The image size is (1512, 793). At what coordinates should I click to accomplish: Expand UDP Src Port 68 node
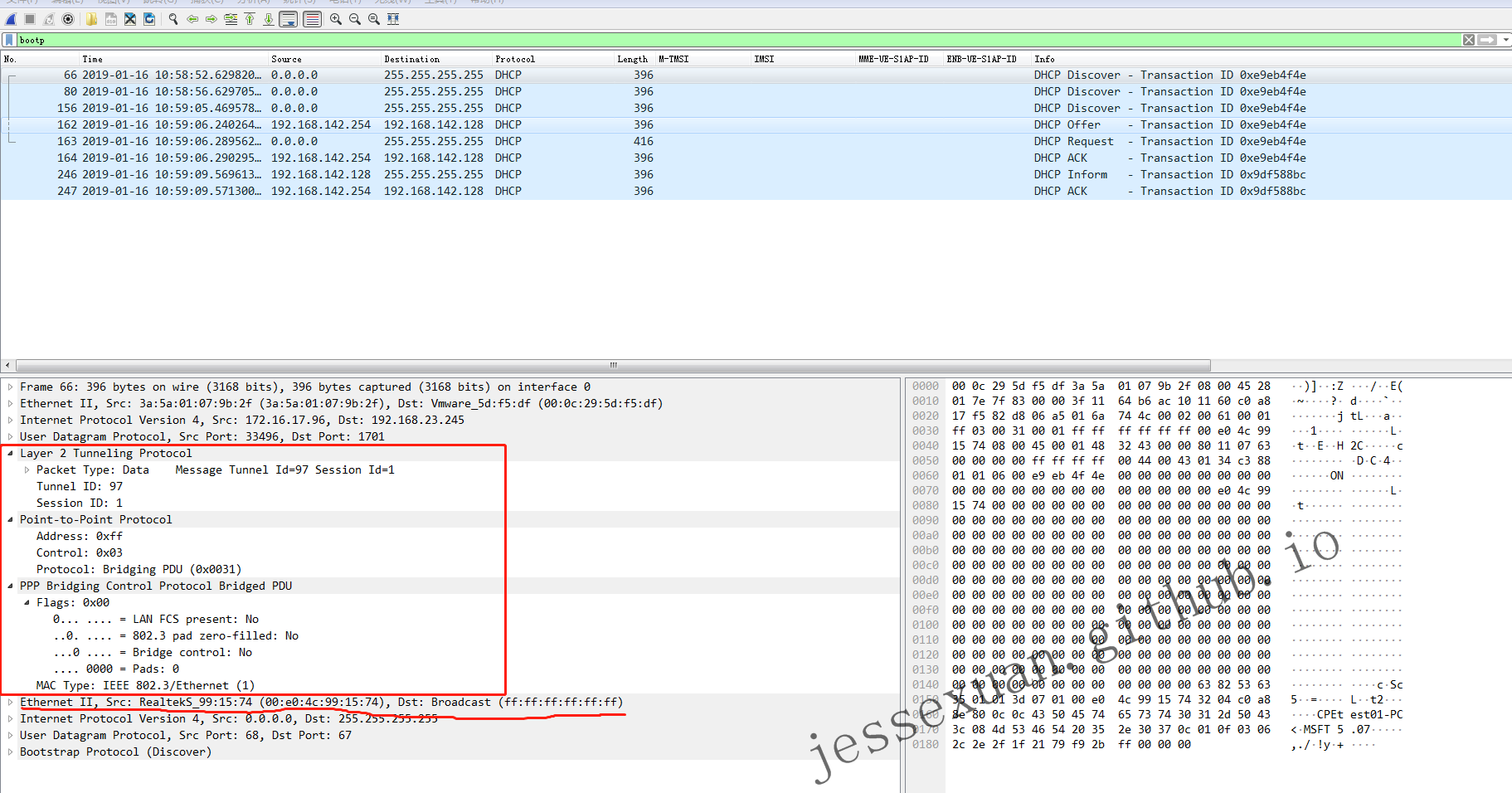click(10, 735)
